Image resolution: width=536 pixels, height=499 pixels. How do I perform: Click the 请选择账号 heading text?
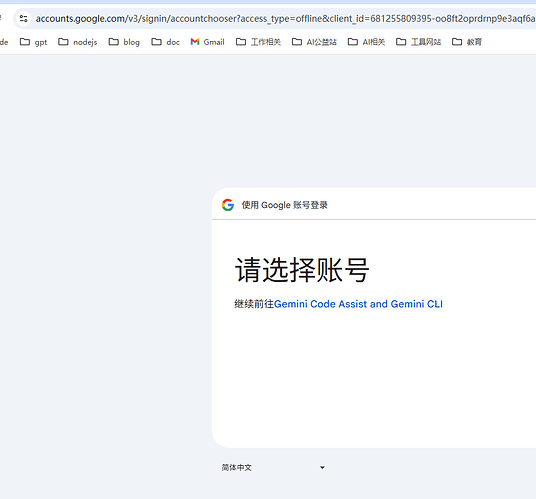pos(302,270)
